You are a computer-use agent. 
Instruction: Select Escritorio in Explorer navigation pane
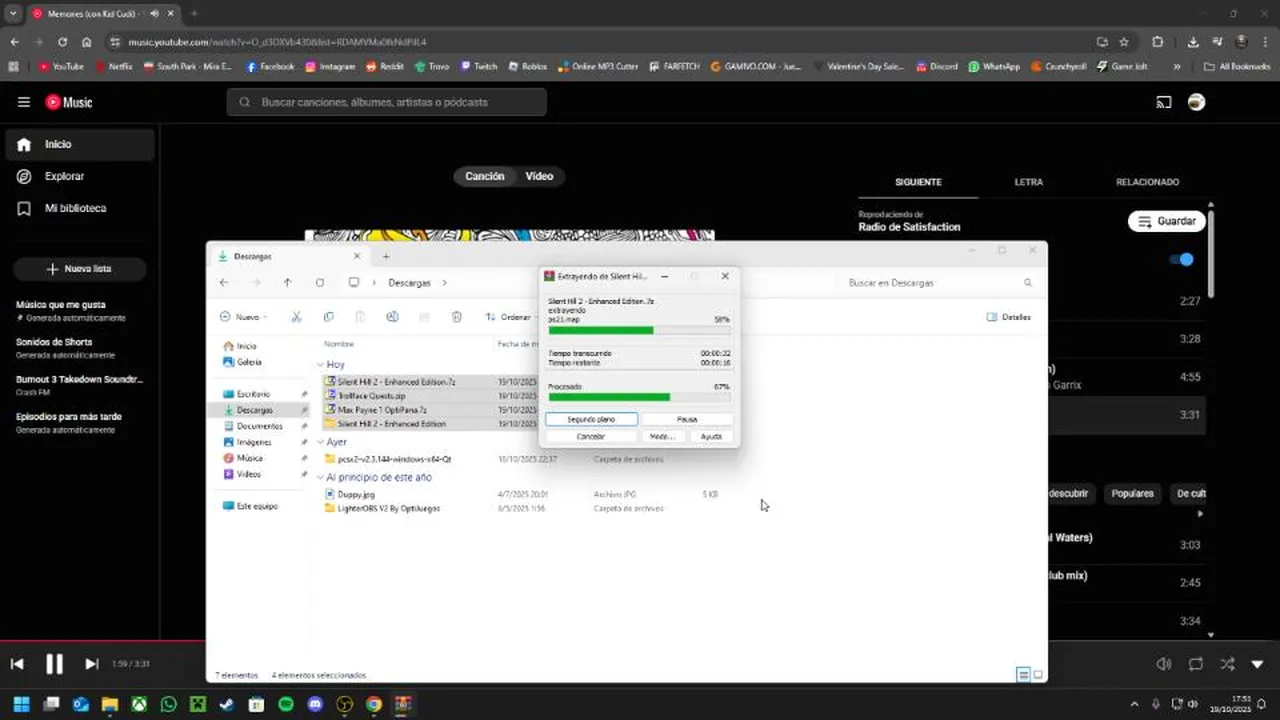coord(253,394)
